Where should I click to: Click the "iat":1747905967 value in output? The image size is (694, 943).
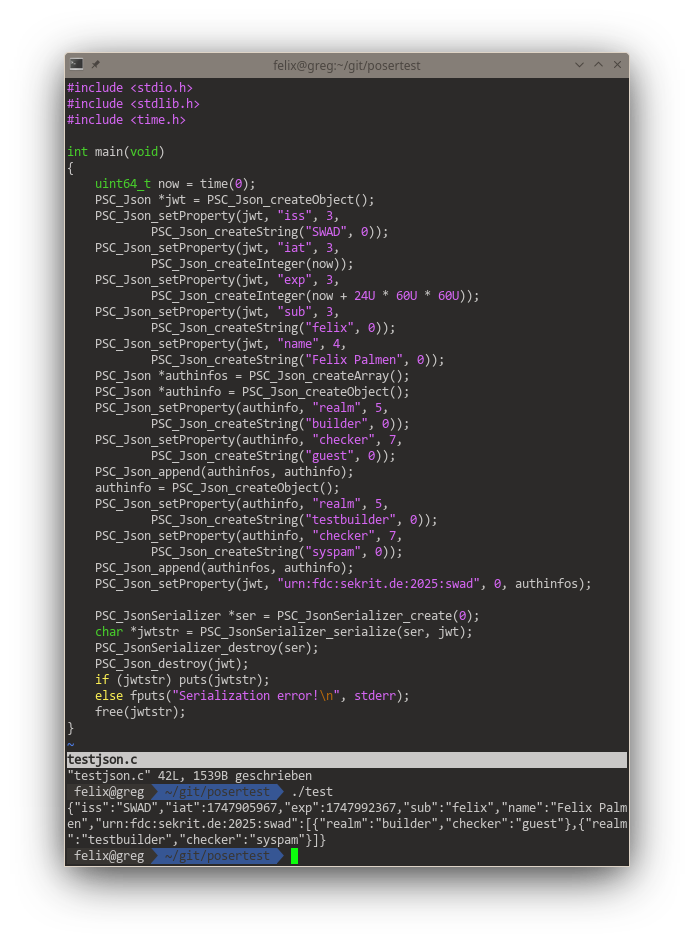221,808
